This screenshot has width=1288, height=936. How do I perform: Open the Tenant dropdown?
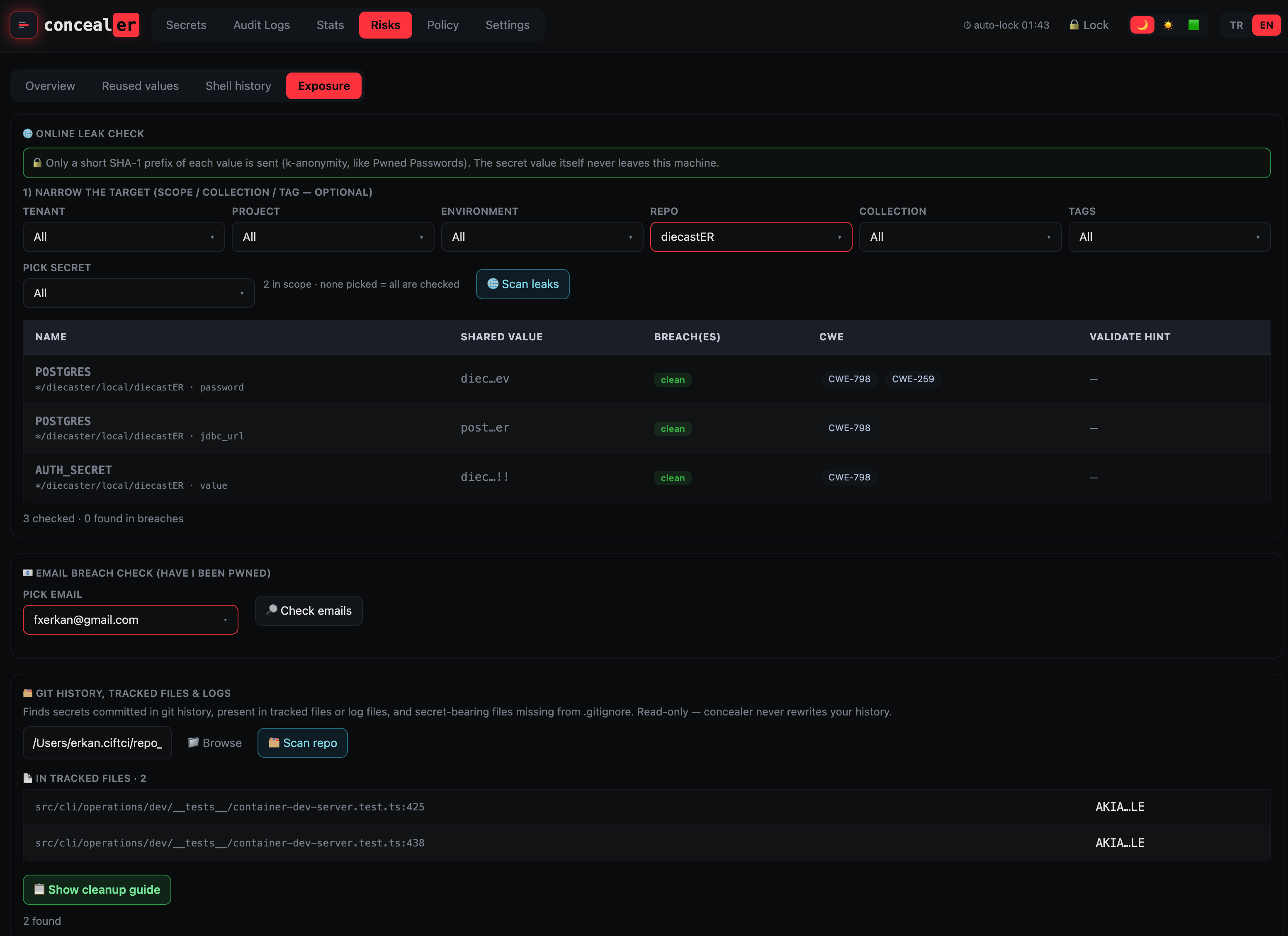coord(124,237)
